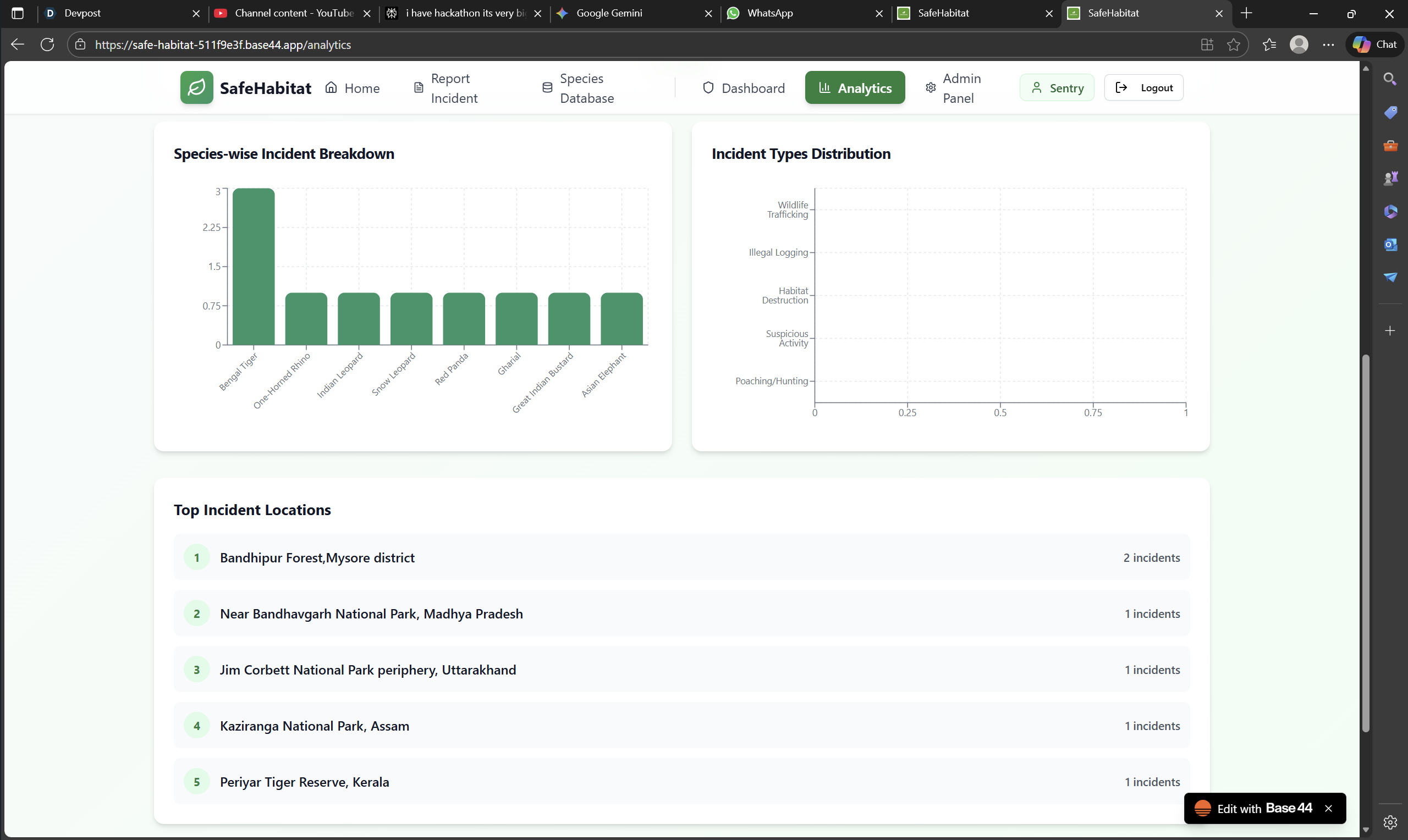
Task: Click the SafeHabitat leaf logo icon
Action: tap(196, 88)
